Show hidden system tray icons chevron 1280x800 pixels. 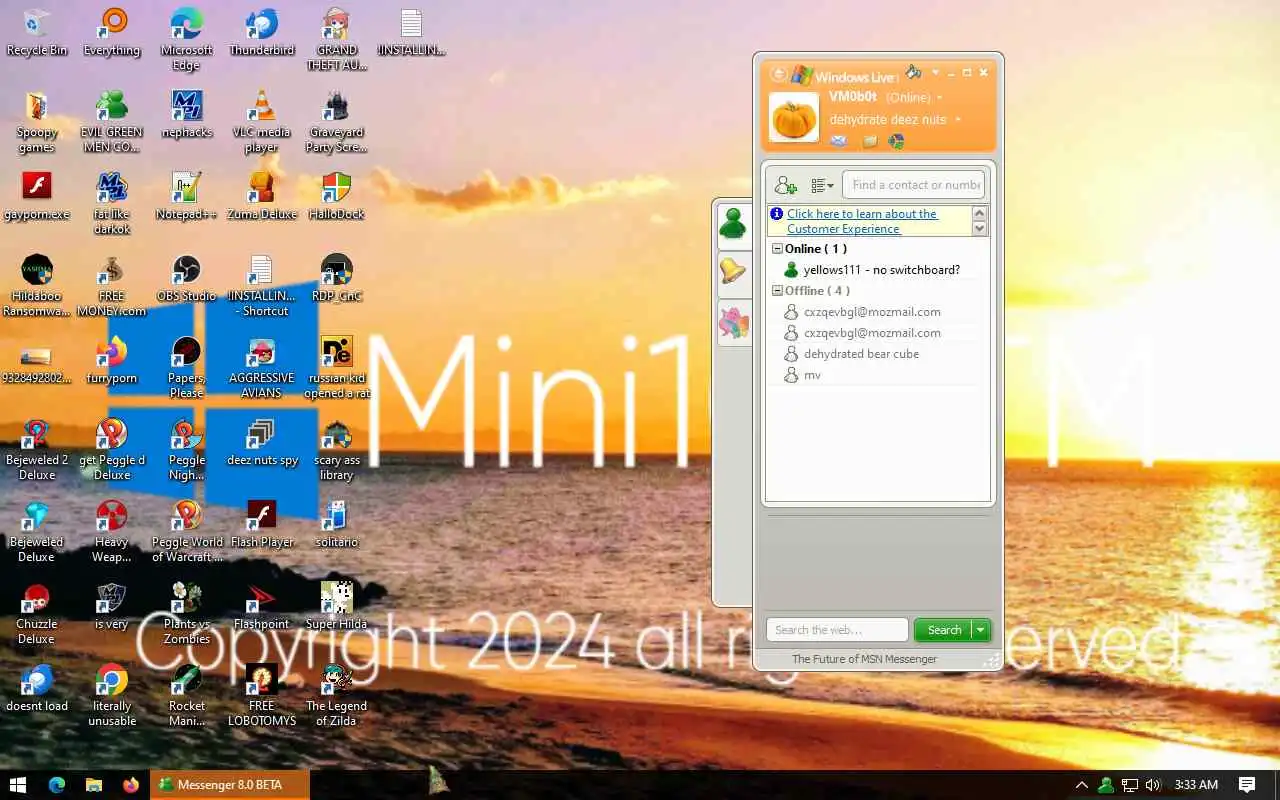[x=1081, y=785]
